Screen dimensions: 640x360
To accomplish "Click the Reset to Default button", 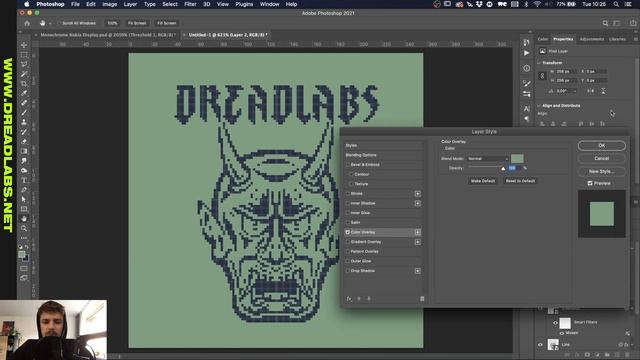I will click(520, 181).
